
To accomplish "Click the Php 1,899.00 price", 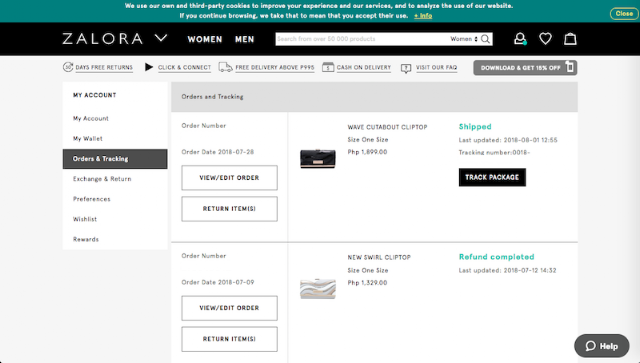I will [367, 152].
